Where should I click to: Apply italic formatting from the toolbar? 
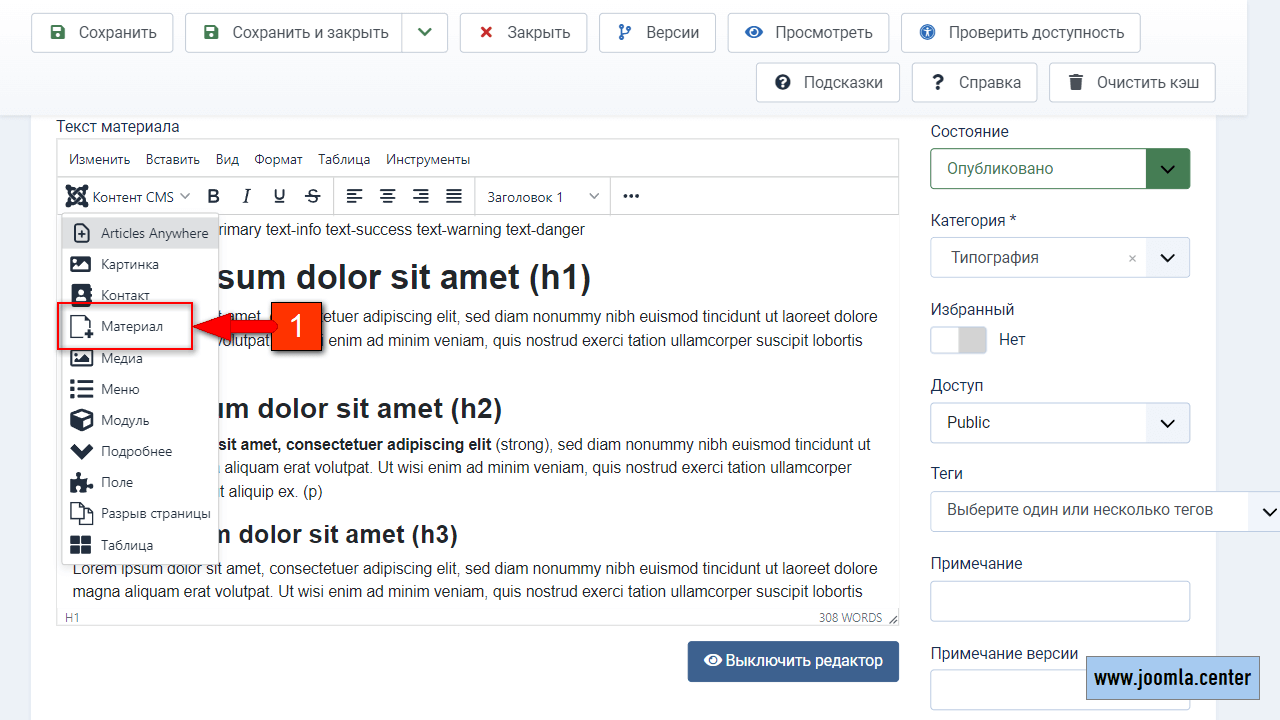click(246, 196)
